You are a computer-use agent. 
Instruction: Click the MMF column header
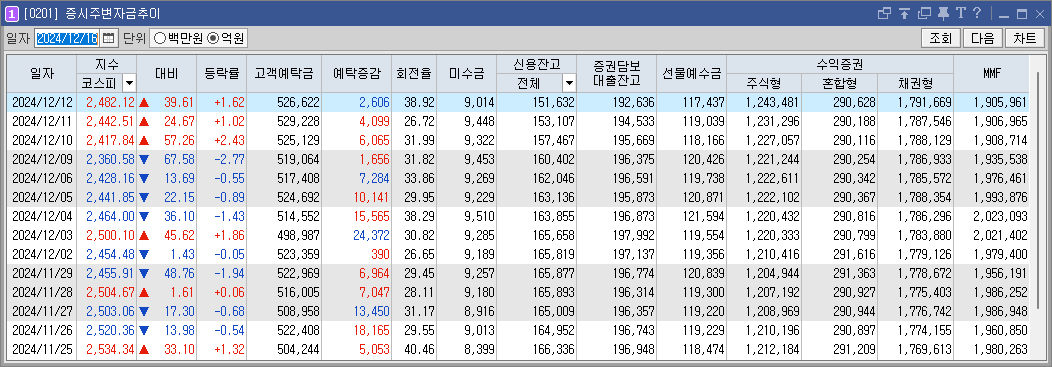992,73
